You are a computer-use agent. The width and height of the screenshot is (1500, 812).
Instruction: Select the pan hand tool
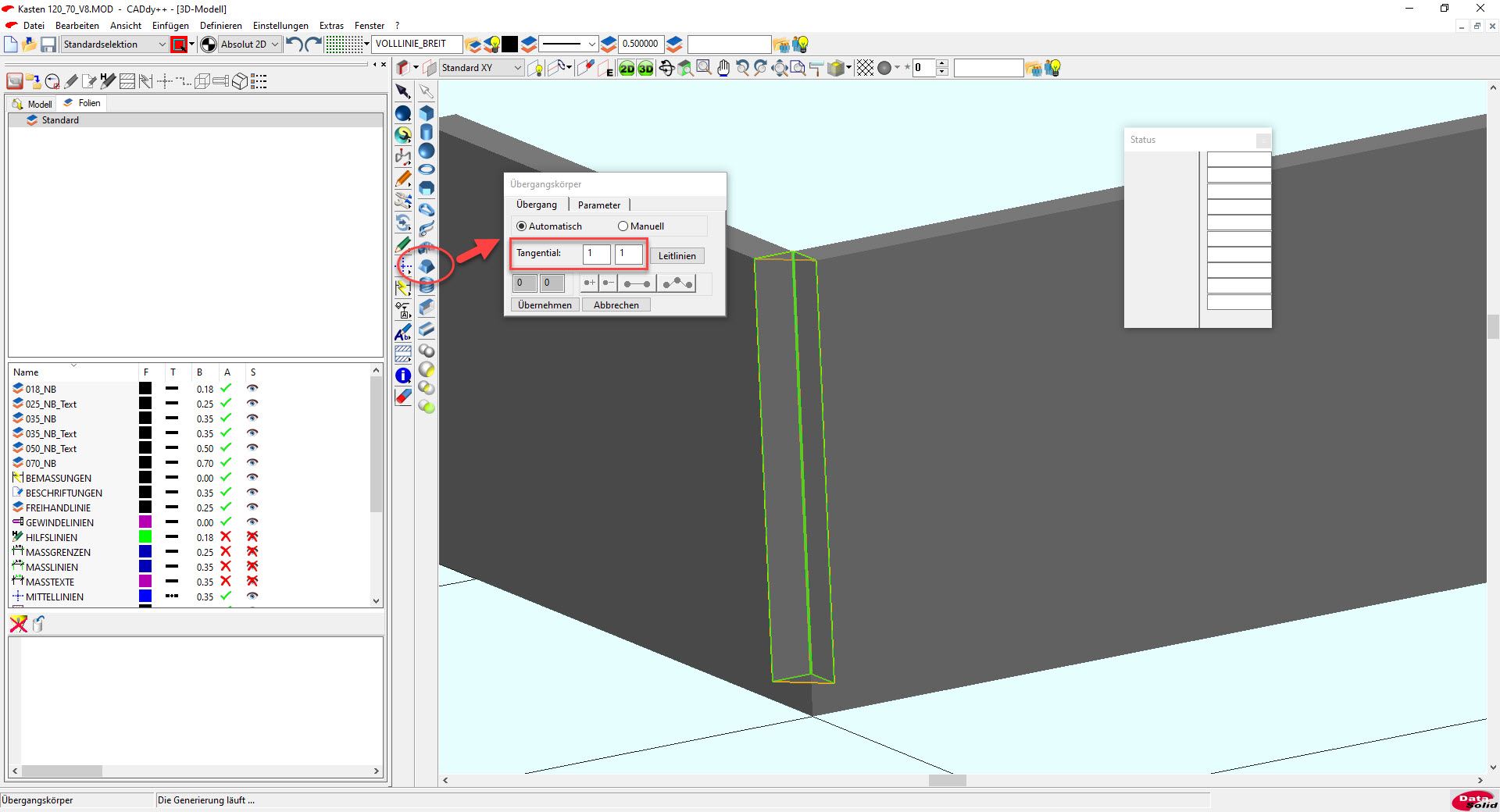(723, 69)
